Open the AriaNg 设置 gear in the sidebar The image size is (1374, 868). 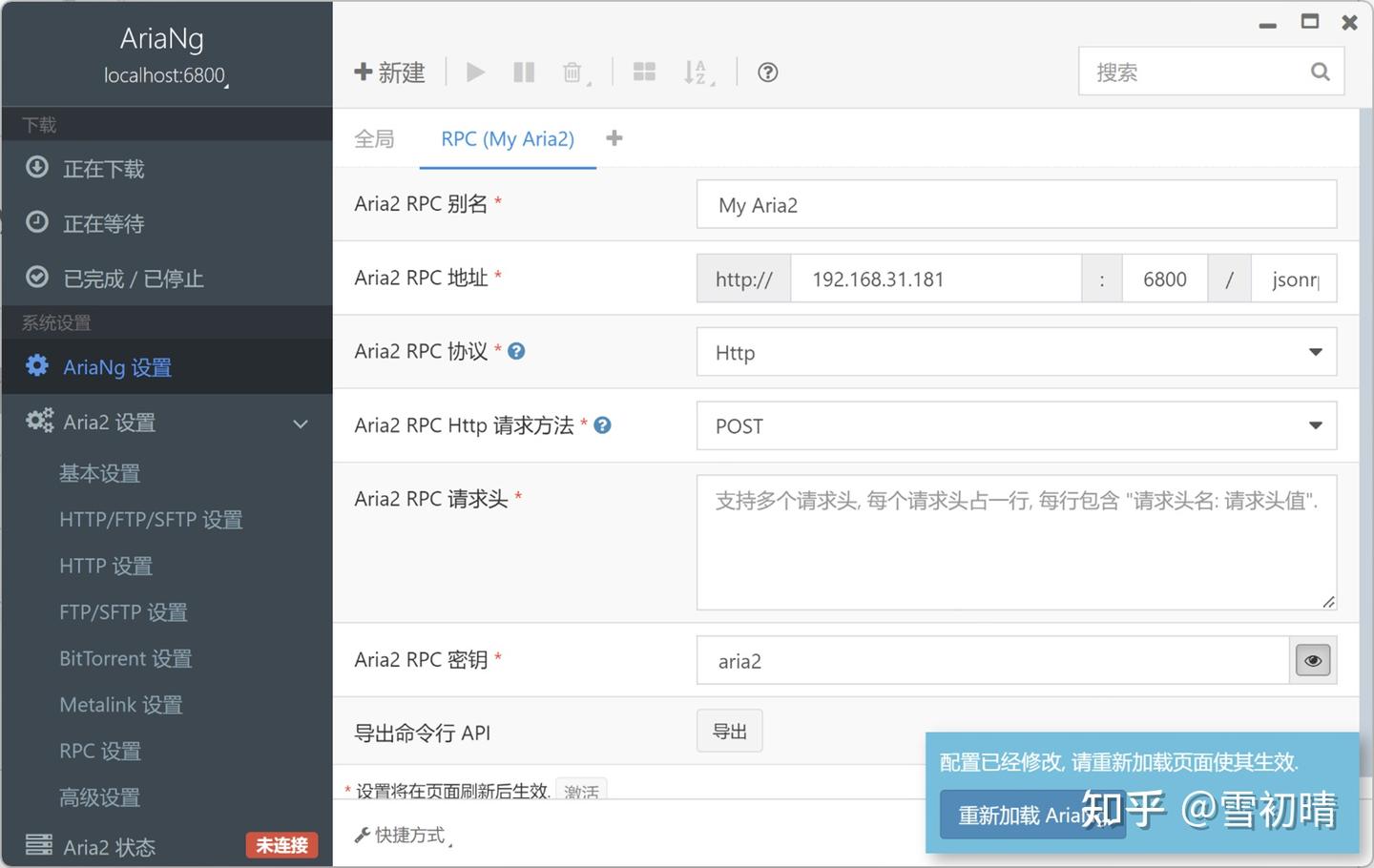click(116, 366)
